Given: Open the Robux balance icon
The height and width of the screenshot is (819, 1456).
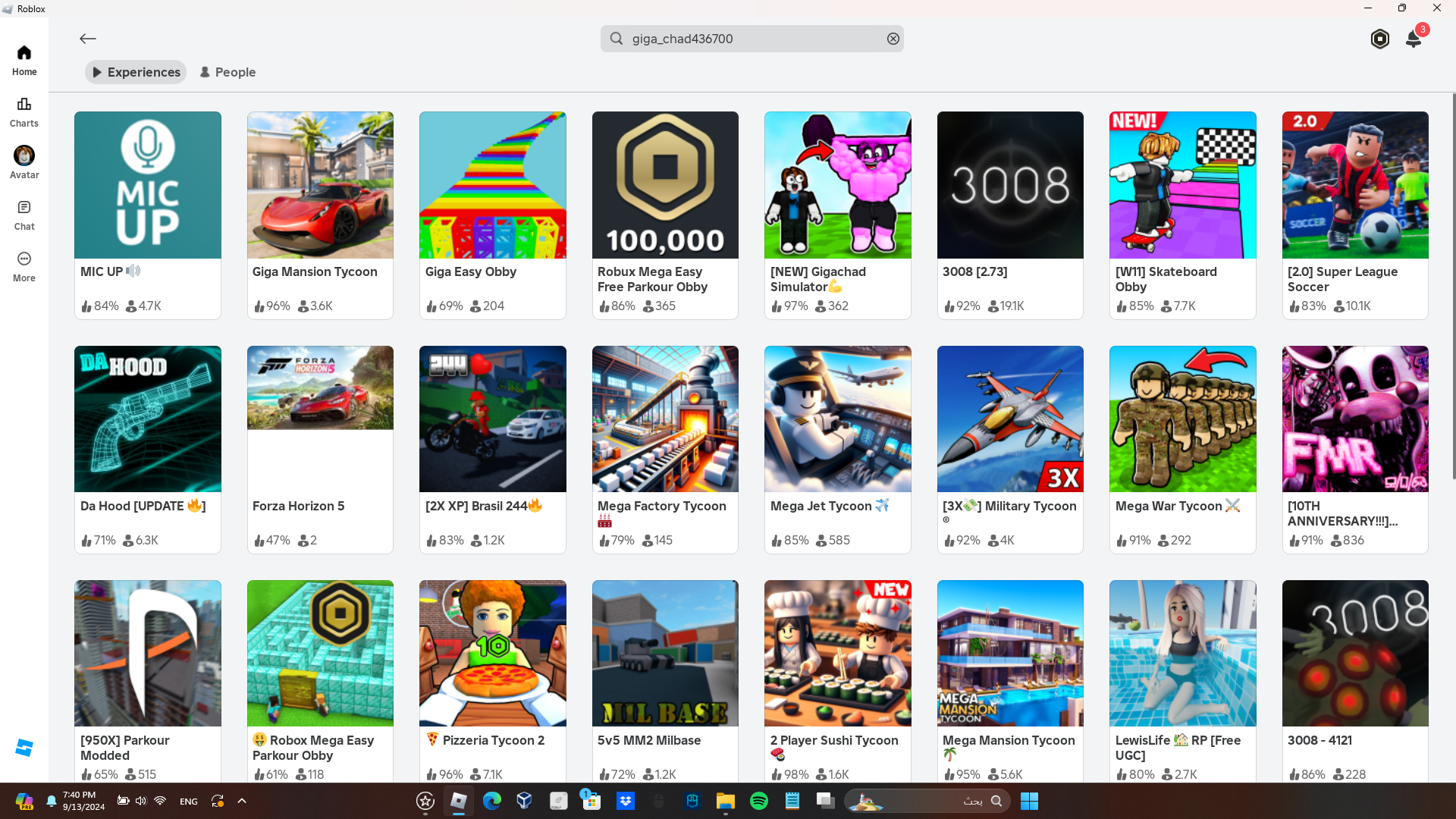Looking at the screenshot, I should [1380, 39].
